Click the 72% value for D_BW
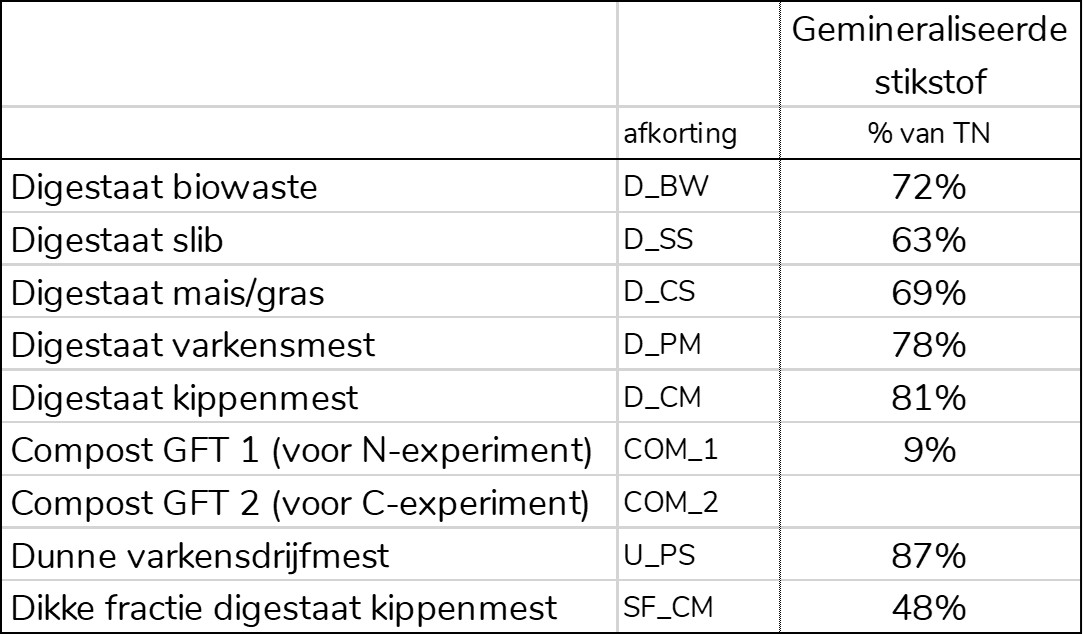 coord(928,187)
